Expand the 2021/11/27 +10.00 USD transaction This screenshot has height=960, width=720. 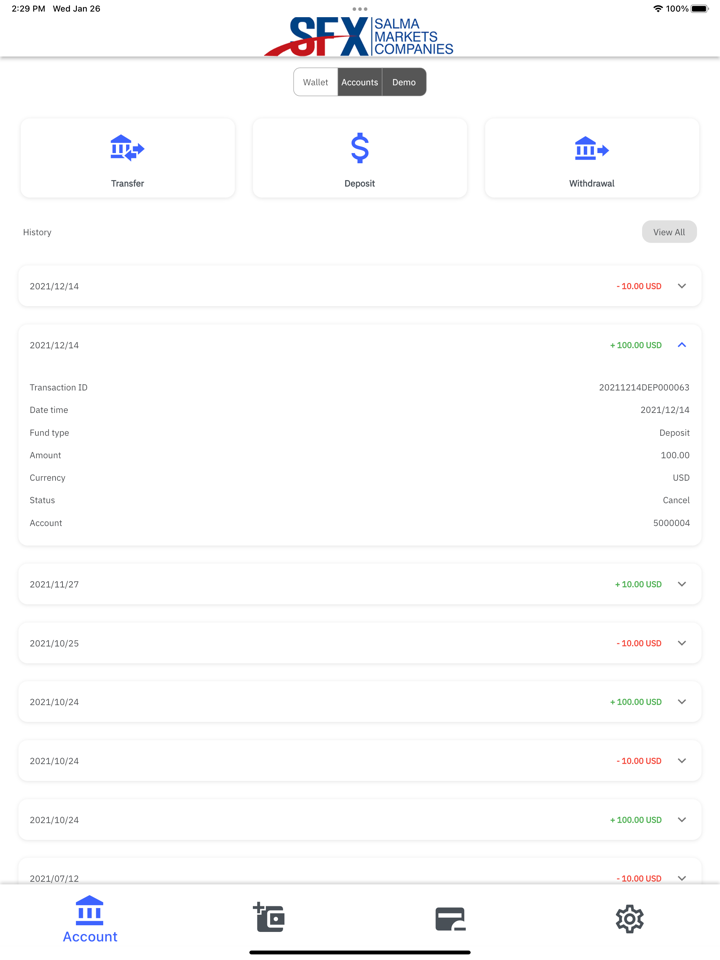(682, 584)
